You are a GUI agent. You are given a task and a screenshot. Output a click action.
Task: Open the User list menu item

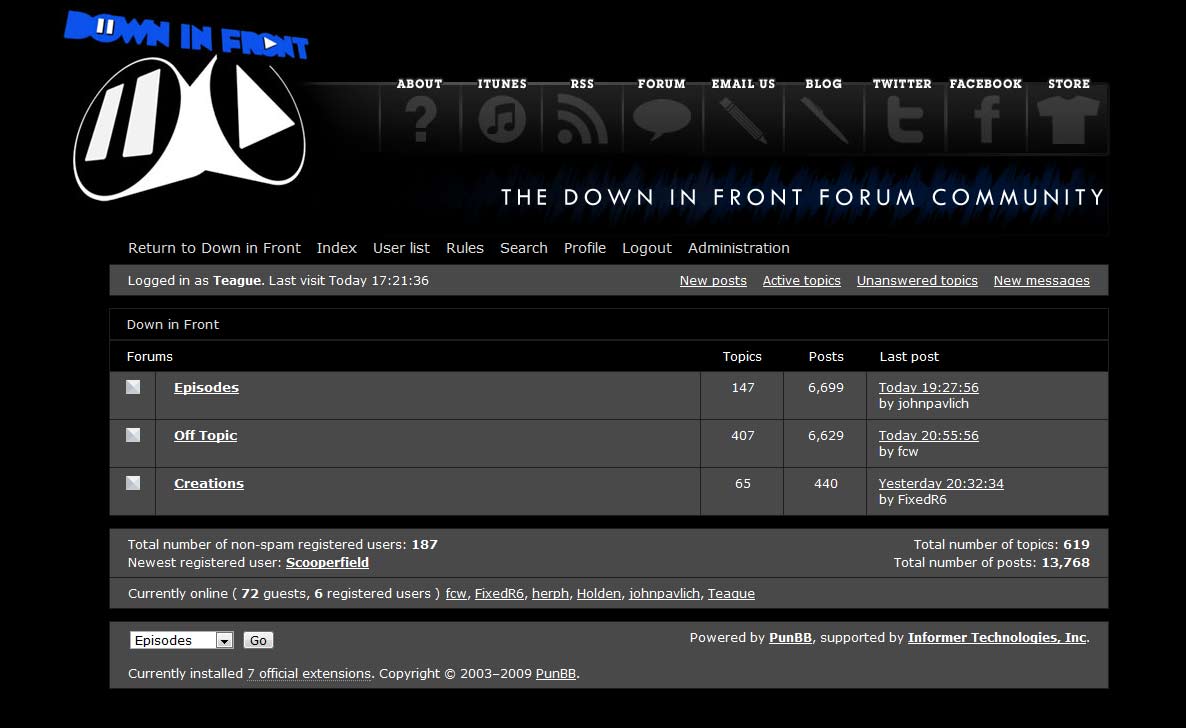(401, 248)
